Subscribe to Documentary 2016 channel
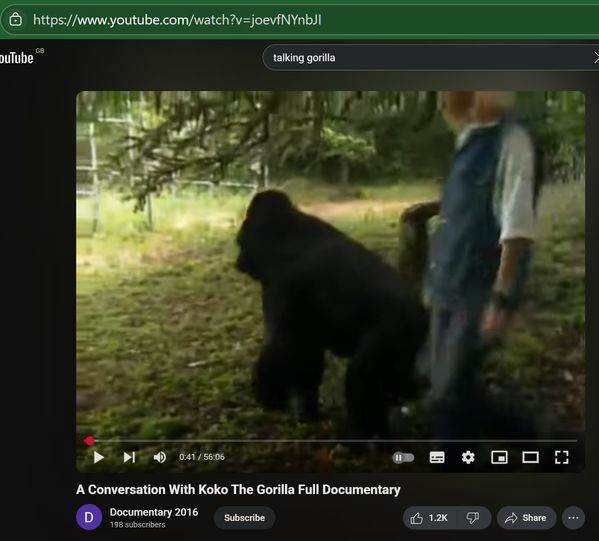This screenshot has height=541, width=599. (244, 518)
